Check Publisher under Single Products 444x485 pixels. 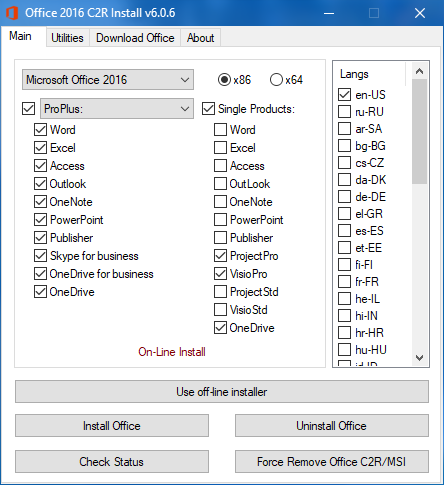pos(220,238)
